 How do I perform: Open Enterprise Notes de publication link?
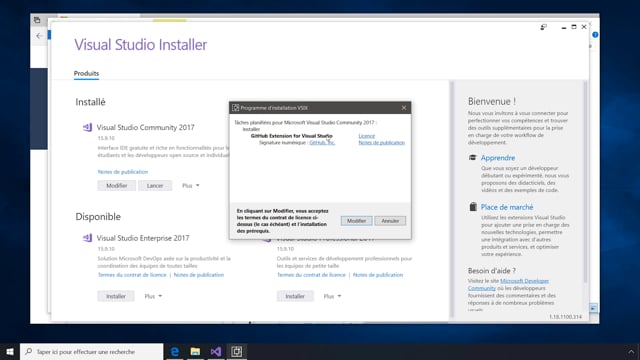click(x=199, y=275)
